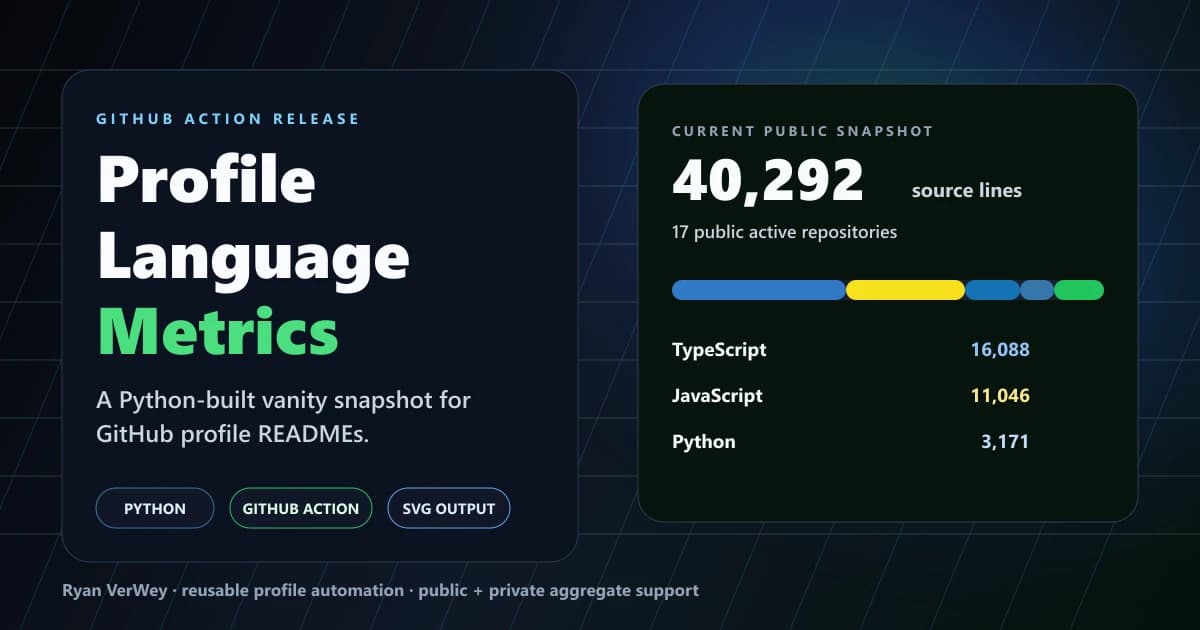Click the 'Ryan VerWey' footer caption
Screen dimensions: 1200x630
coord(380,590)
